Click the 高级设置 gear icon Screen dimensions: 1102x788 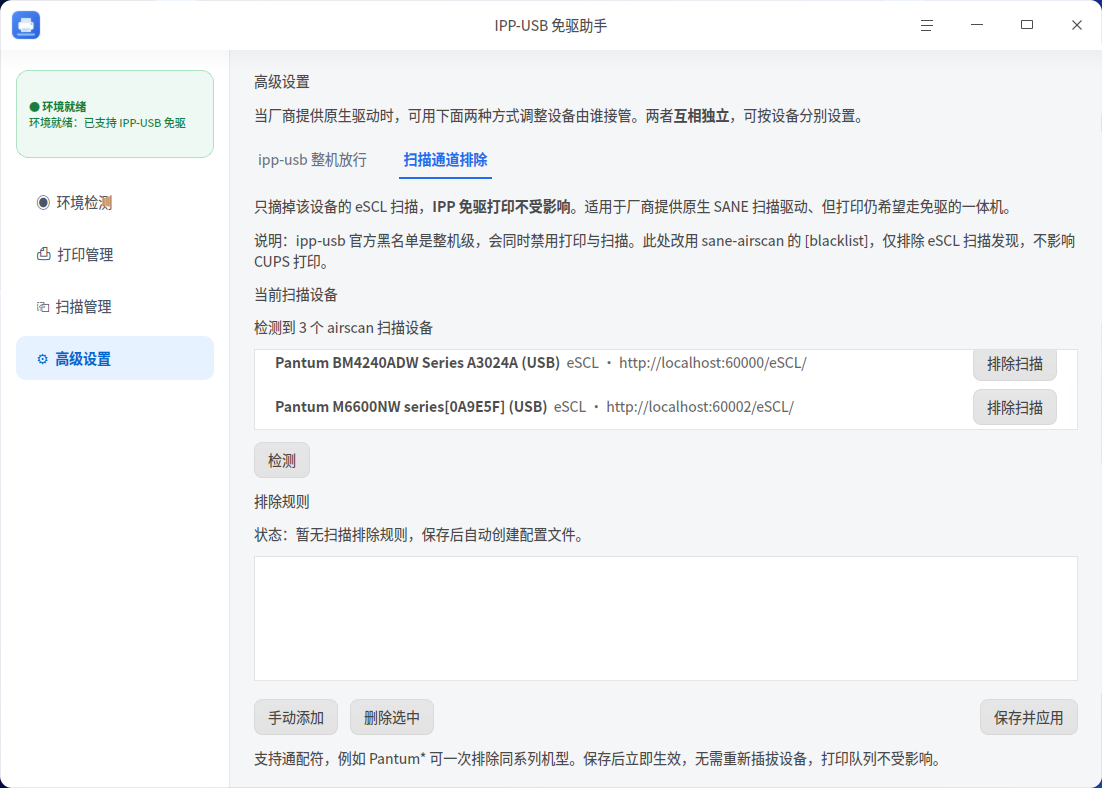click(42, 359)
